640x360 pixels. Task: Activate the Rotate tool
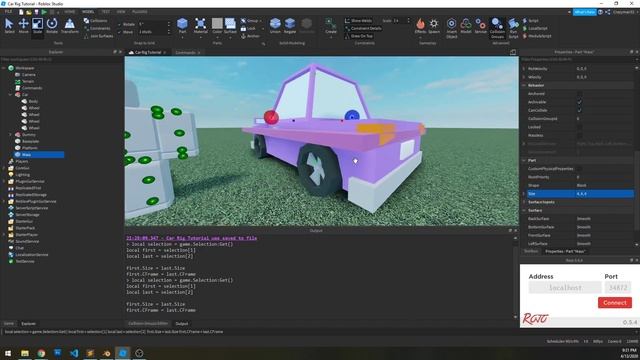pyautogui.click(x=52, y=26)
